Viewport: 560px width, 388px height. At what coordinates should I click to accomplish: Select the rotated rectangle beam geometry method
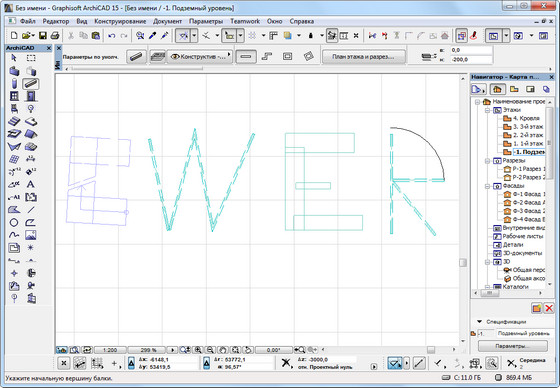(x=308, y=56)
